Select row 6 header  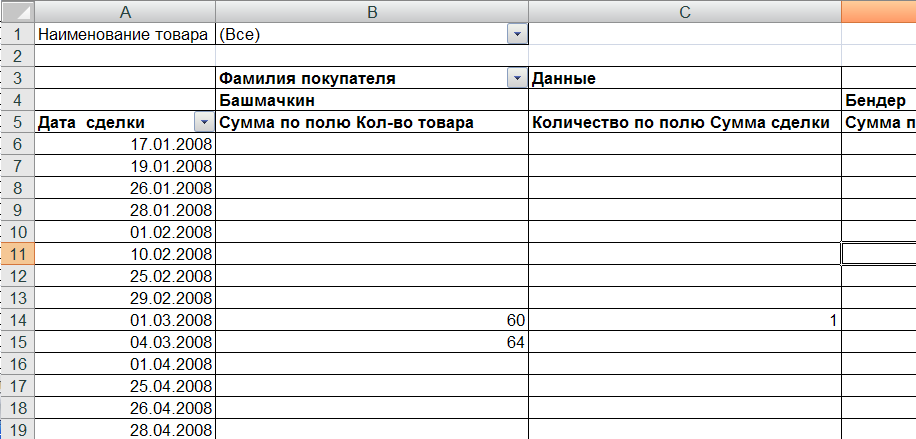18,144
